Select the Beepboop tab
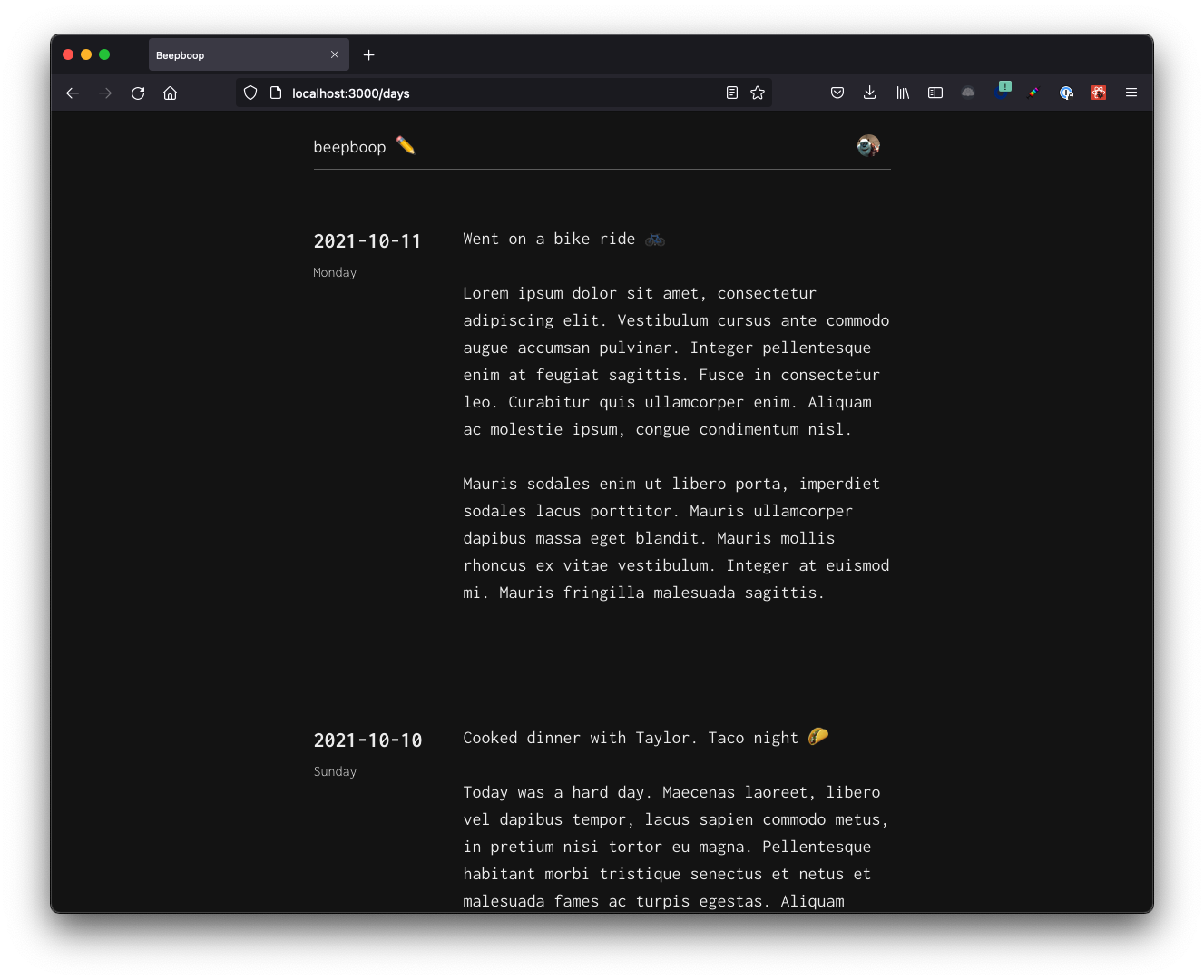 249,54
